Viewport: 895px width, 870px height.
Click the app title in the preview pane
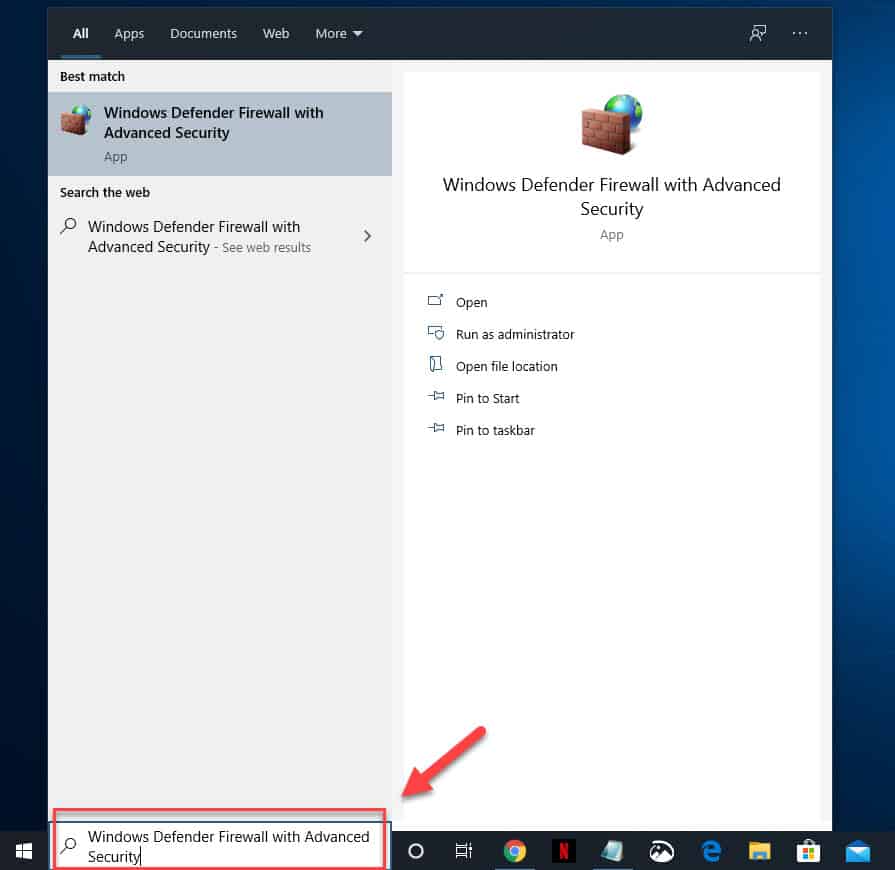point(611,196)
